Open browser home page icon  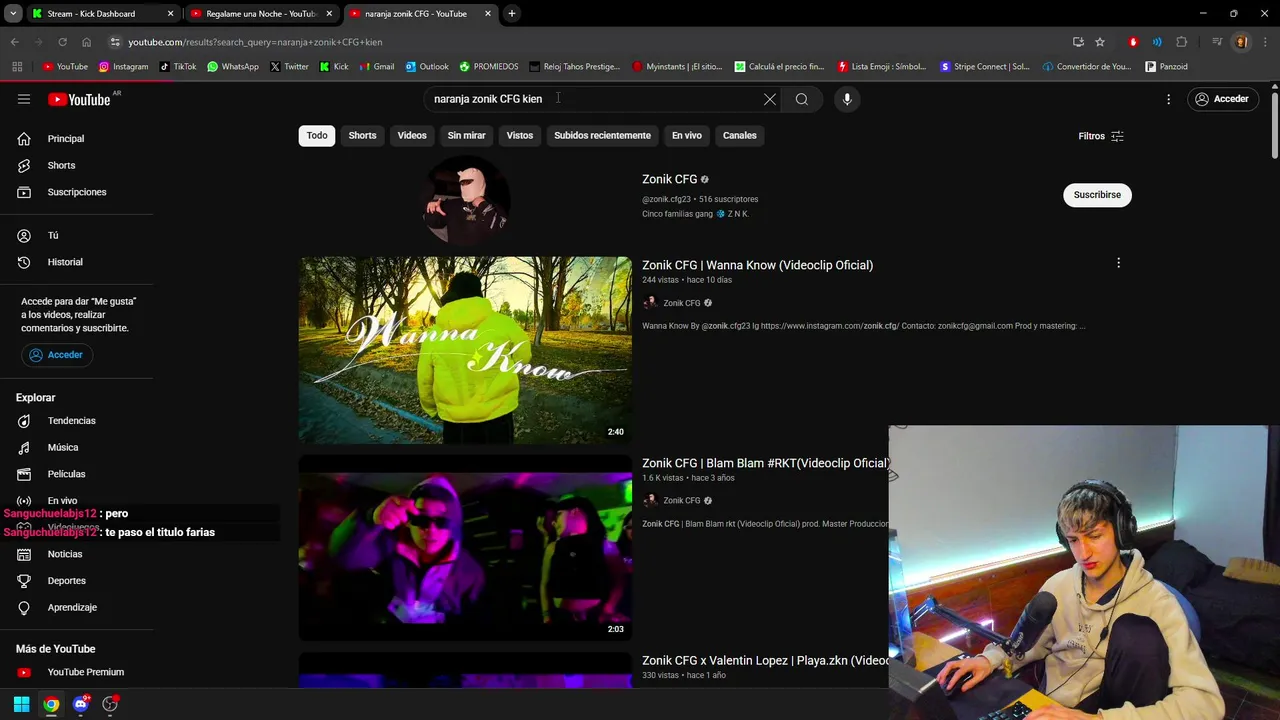tap(86, 42)
